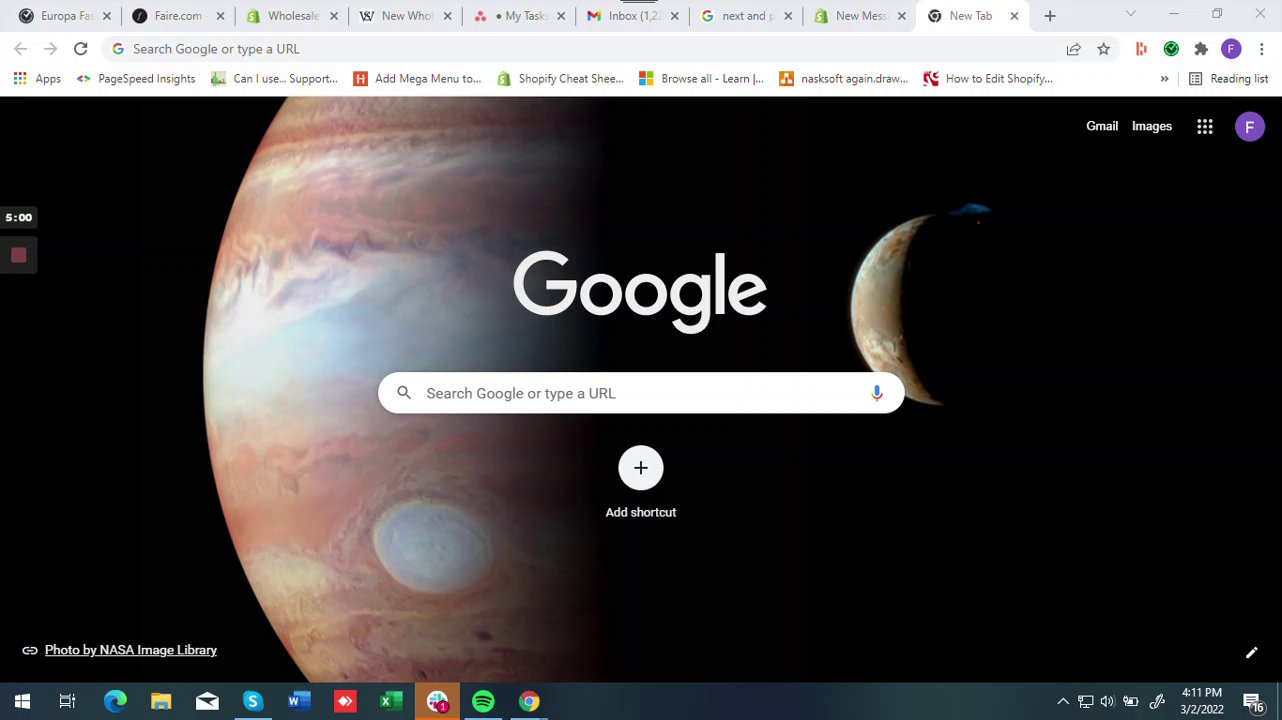Viewport: 1282px width, 720px height.
Task: Open the Images link
Action: [1151, 127]
